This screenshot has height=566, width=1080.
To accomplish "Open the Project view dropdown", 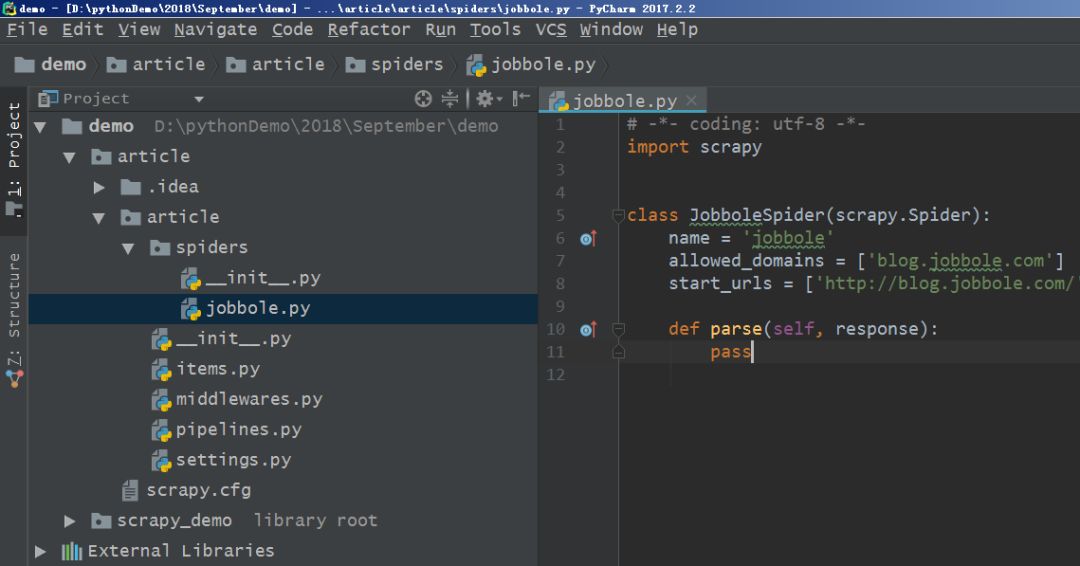I will click(x=199, y=99).
